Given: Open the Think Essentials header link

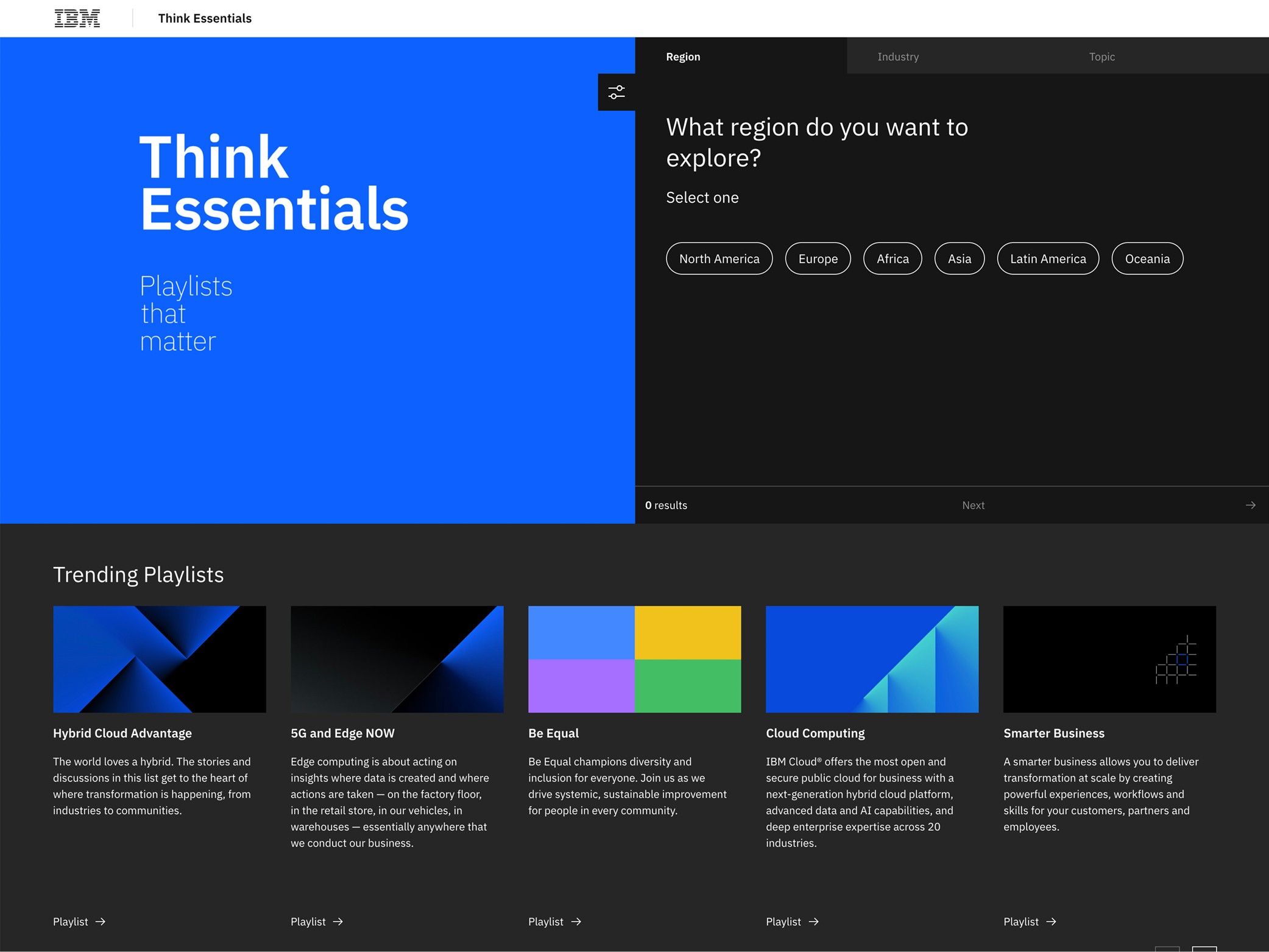Looking at the screenshot, I should 205,18.
